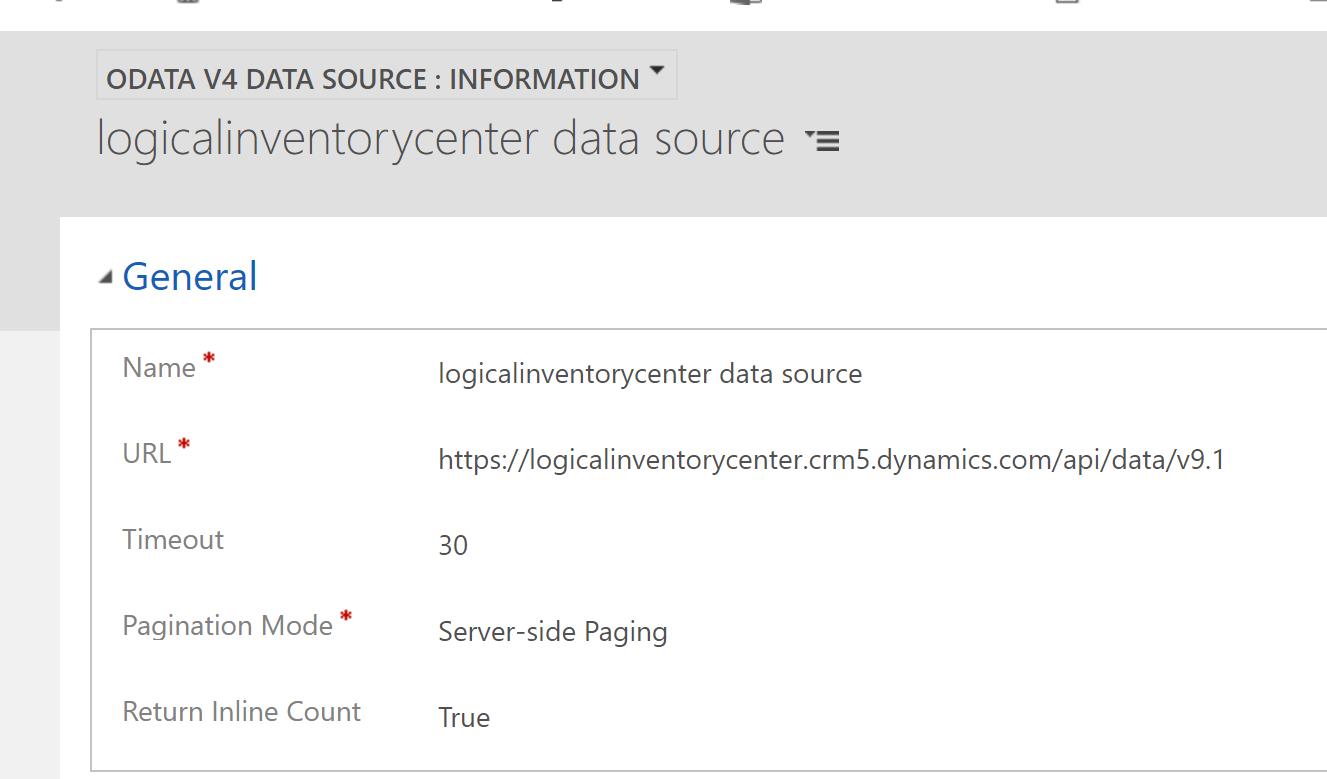Image resolution: width=1327 pixels, height=779 pixels.
Task: Click the Return Inline Count label
Action: pyautogui.click(x=241, y=712)
